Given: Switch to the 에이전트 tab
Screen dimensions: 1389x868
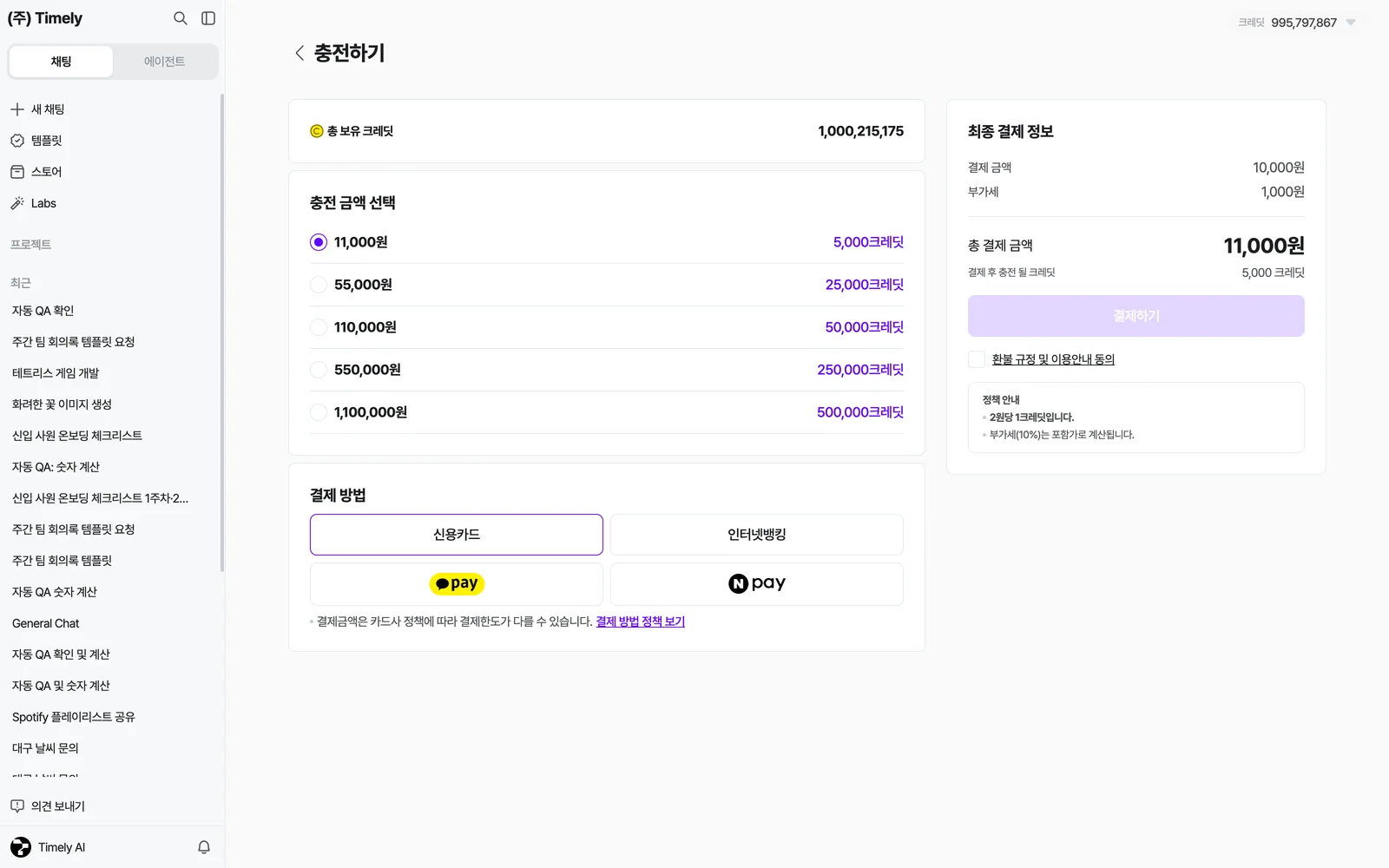Looking at the screenshot, I should pos(165,62).
